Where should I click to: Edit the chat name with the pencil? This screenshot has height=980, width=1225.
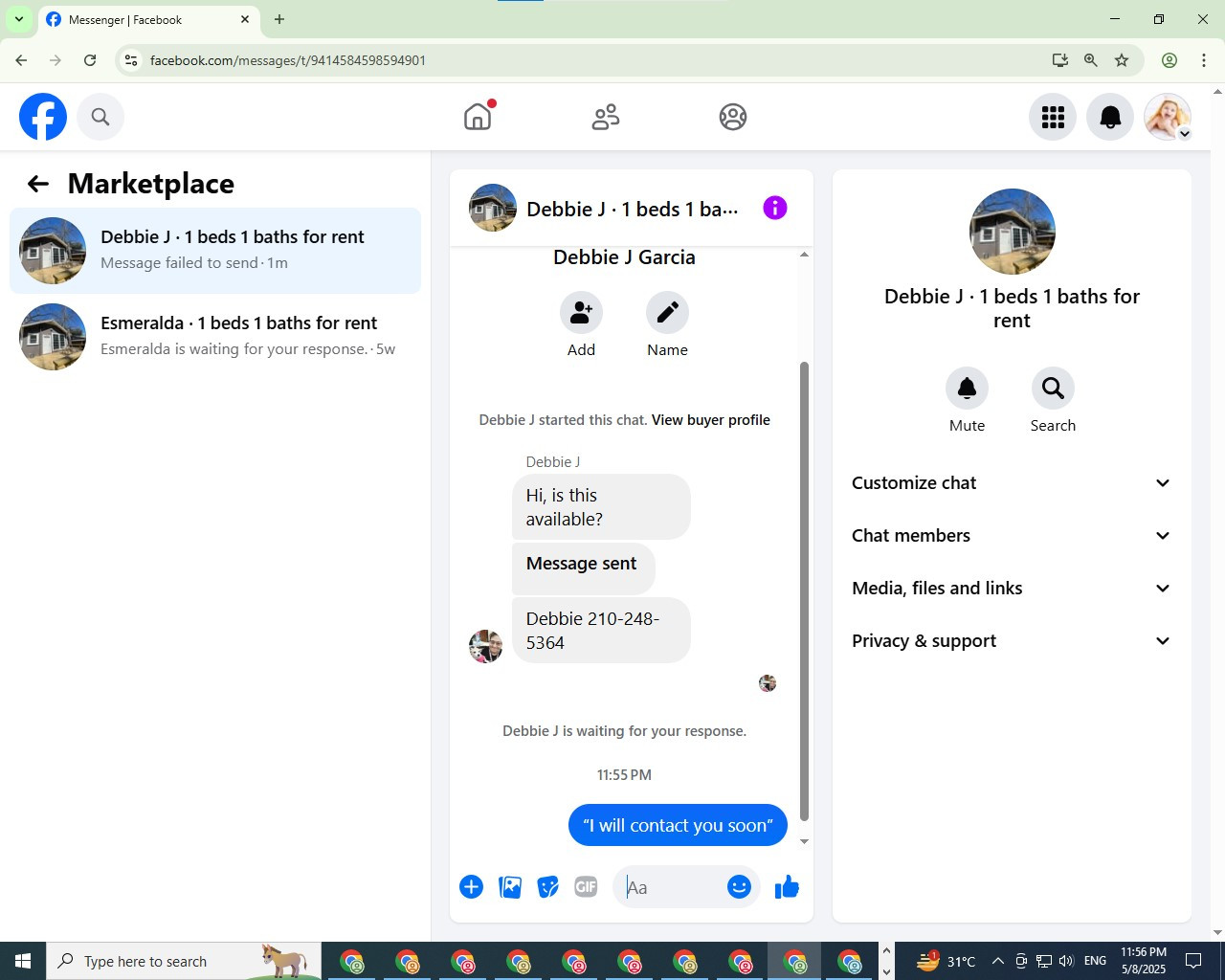pyautogui.click(x=667, y=312)
